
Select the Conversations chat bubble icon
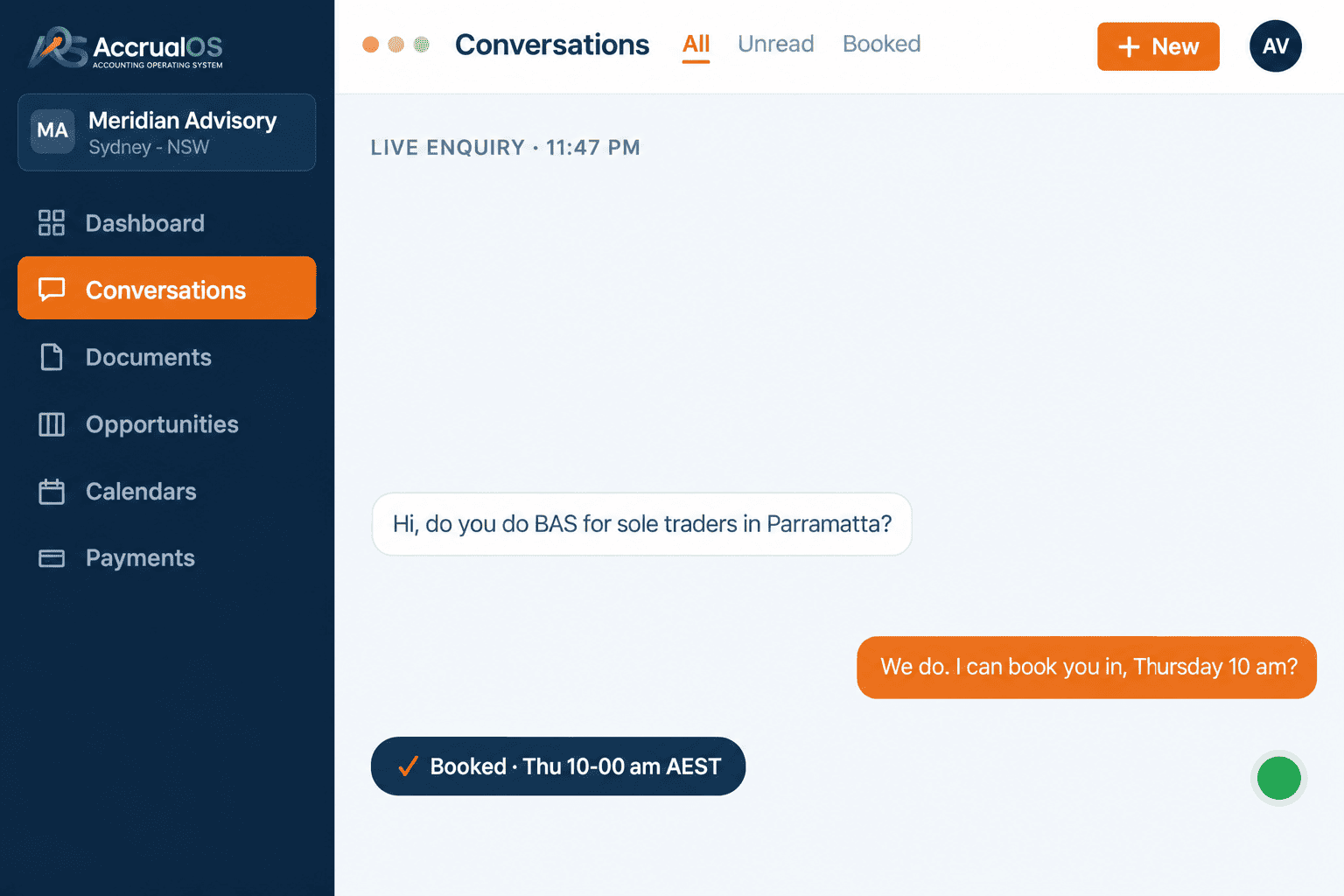pyautogui.click(x=52, y=289)
